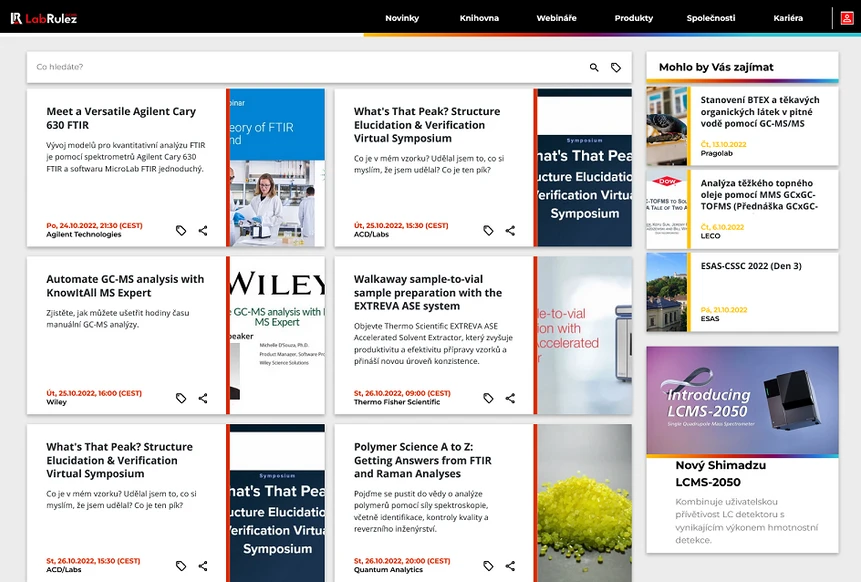Viewport: 861px width, 582px height.
Task: Open 'Meet a Versatile Agilent Cary 630 FTIR' title
Action: (x=121, y=118)
